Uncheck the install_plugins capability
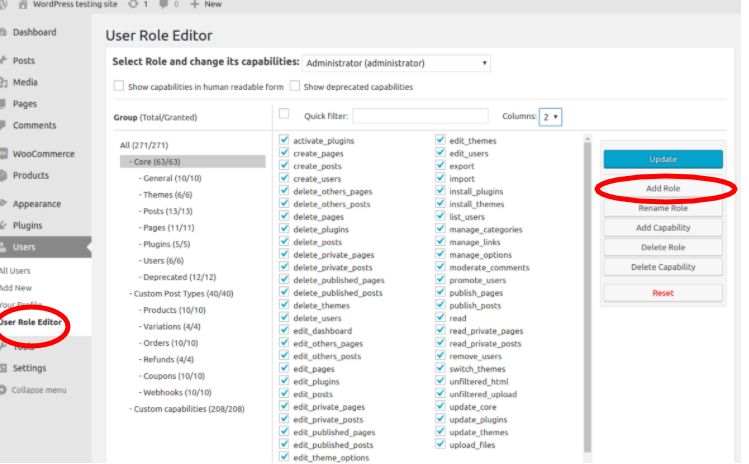Screen dimensions: 749x464 440,190
